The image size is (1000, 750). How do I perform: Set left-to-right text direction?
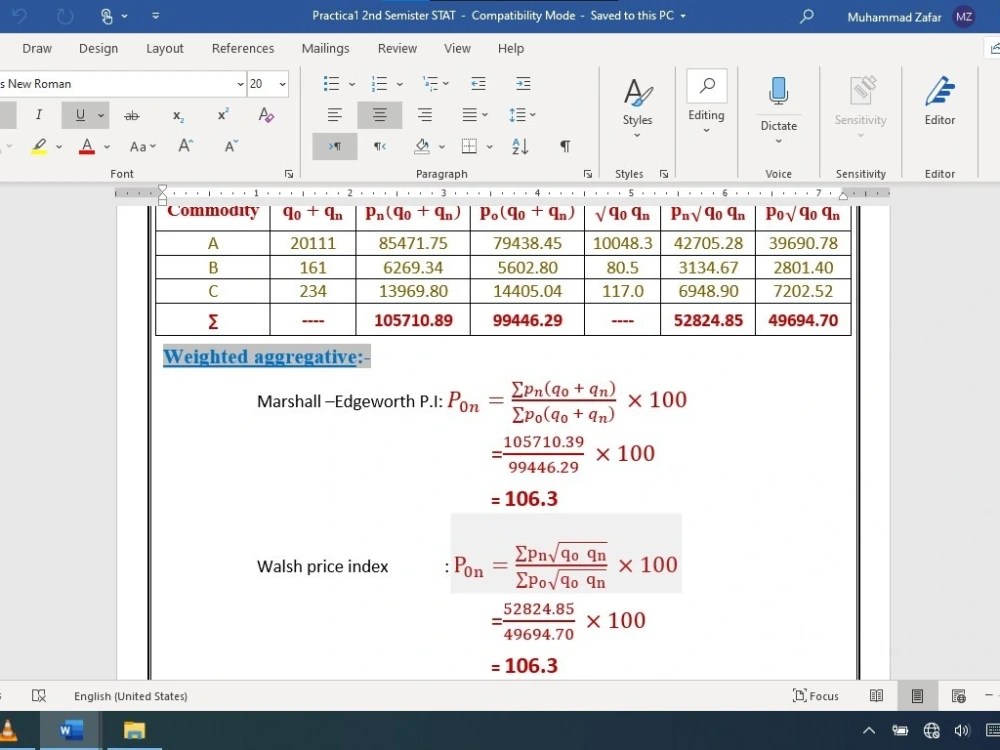pyautogui.click(x=334, y=146)
